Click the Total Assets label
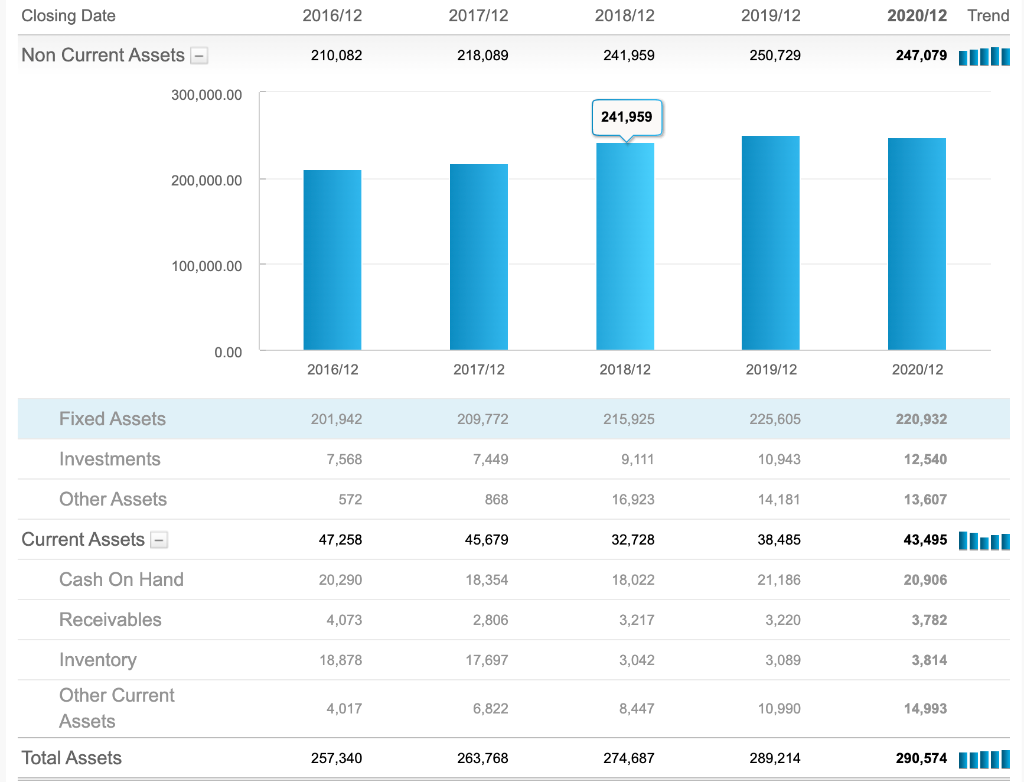1024x782 pixels. pyautogui.click(x=71, y=759)
